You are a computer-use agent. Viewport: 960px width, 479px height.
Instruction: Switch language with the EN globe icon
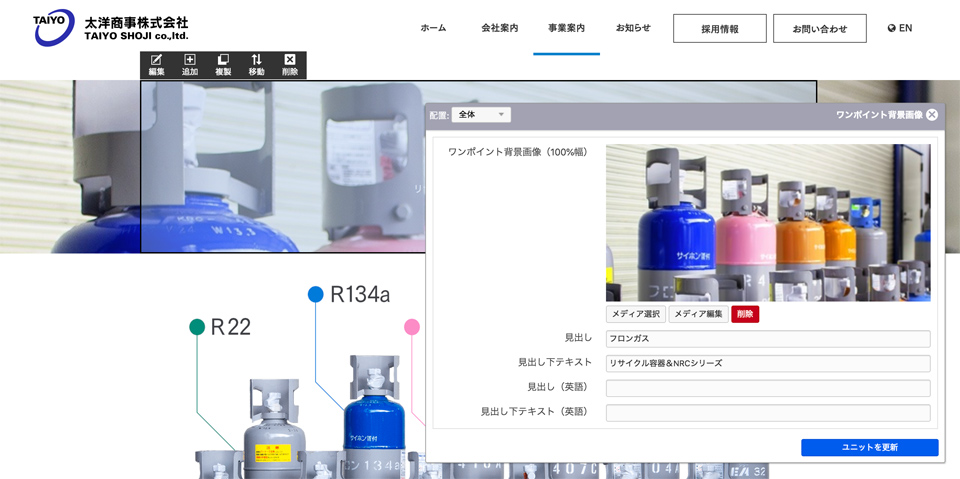click(899, 28)
